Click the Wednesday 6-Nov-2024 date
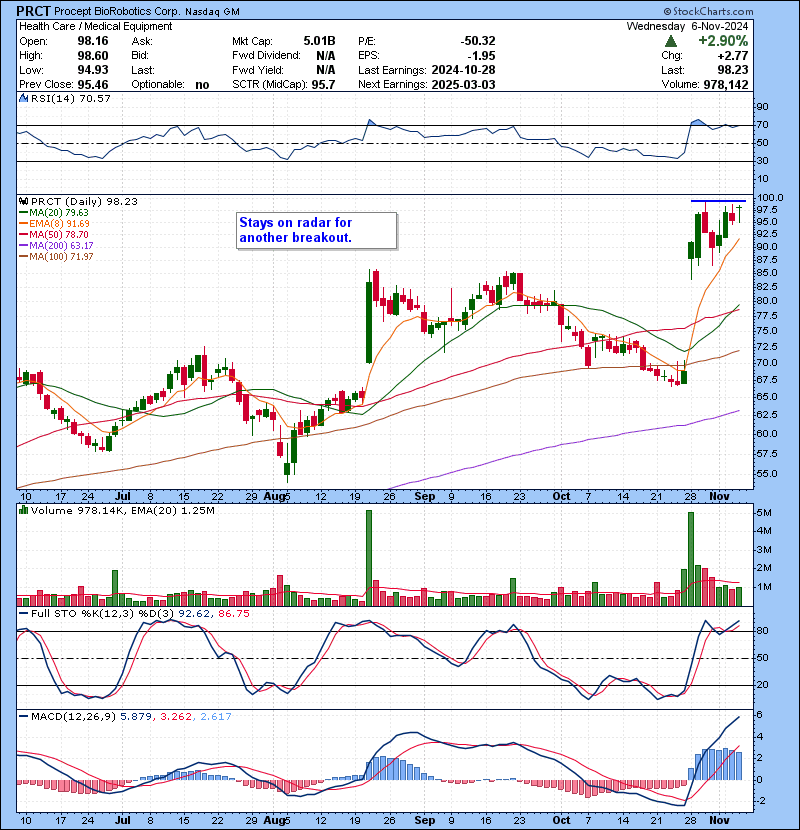Screen dimensions: 800x830 [687, 26]
